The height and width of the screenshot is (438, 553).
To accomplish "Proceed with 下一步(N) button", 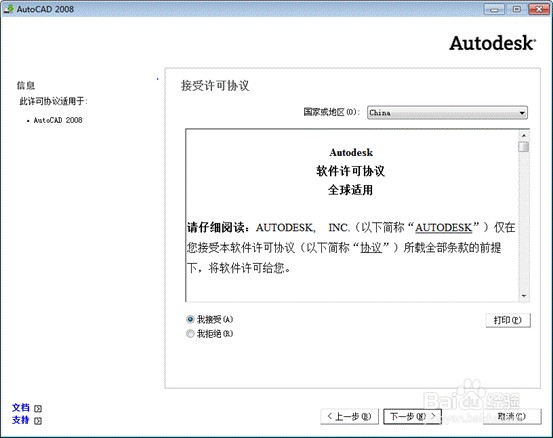I will point(412,416).
